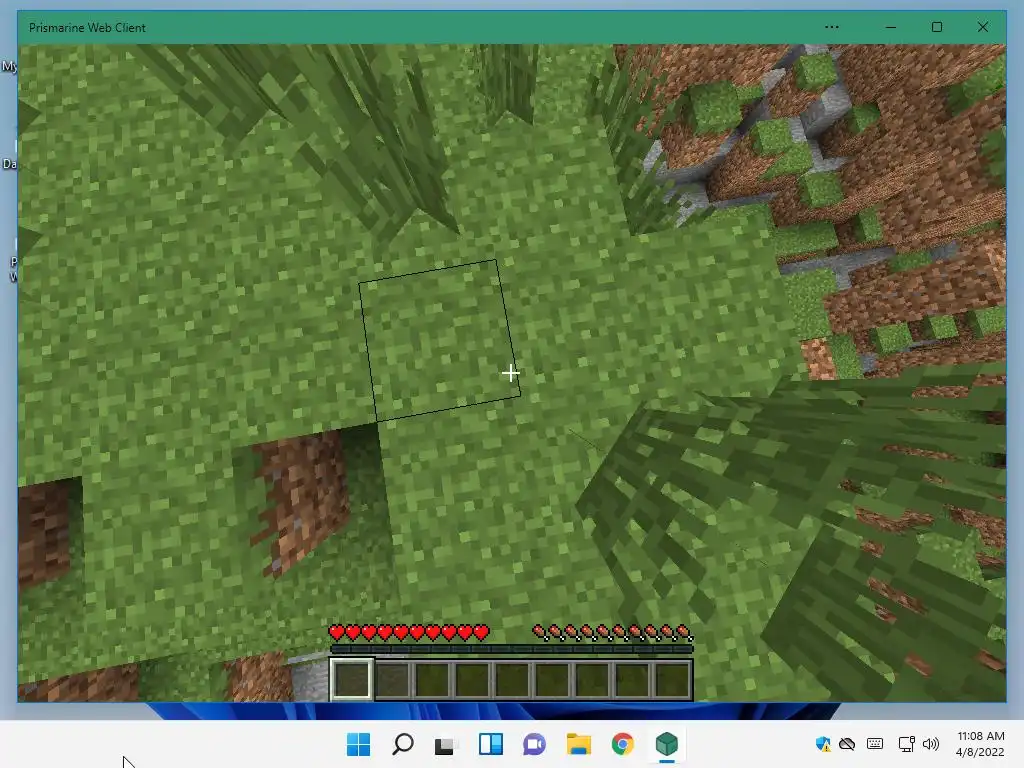Screen dimensions: 1024x768
Task: Select the first hotbar slot
Action: [352, 679]
